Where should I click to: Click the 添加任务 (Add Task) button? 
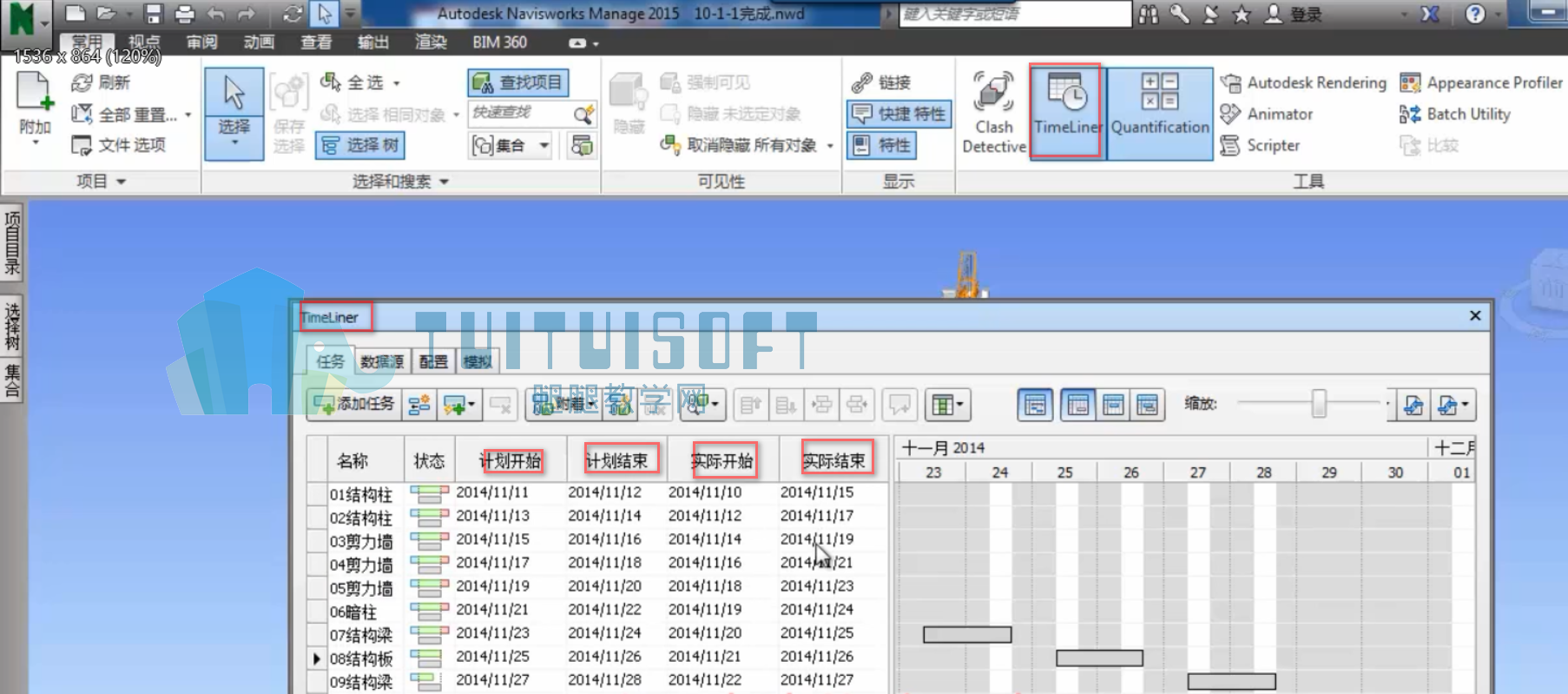pos(354,405)
